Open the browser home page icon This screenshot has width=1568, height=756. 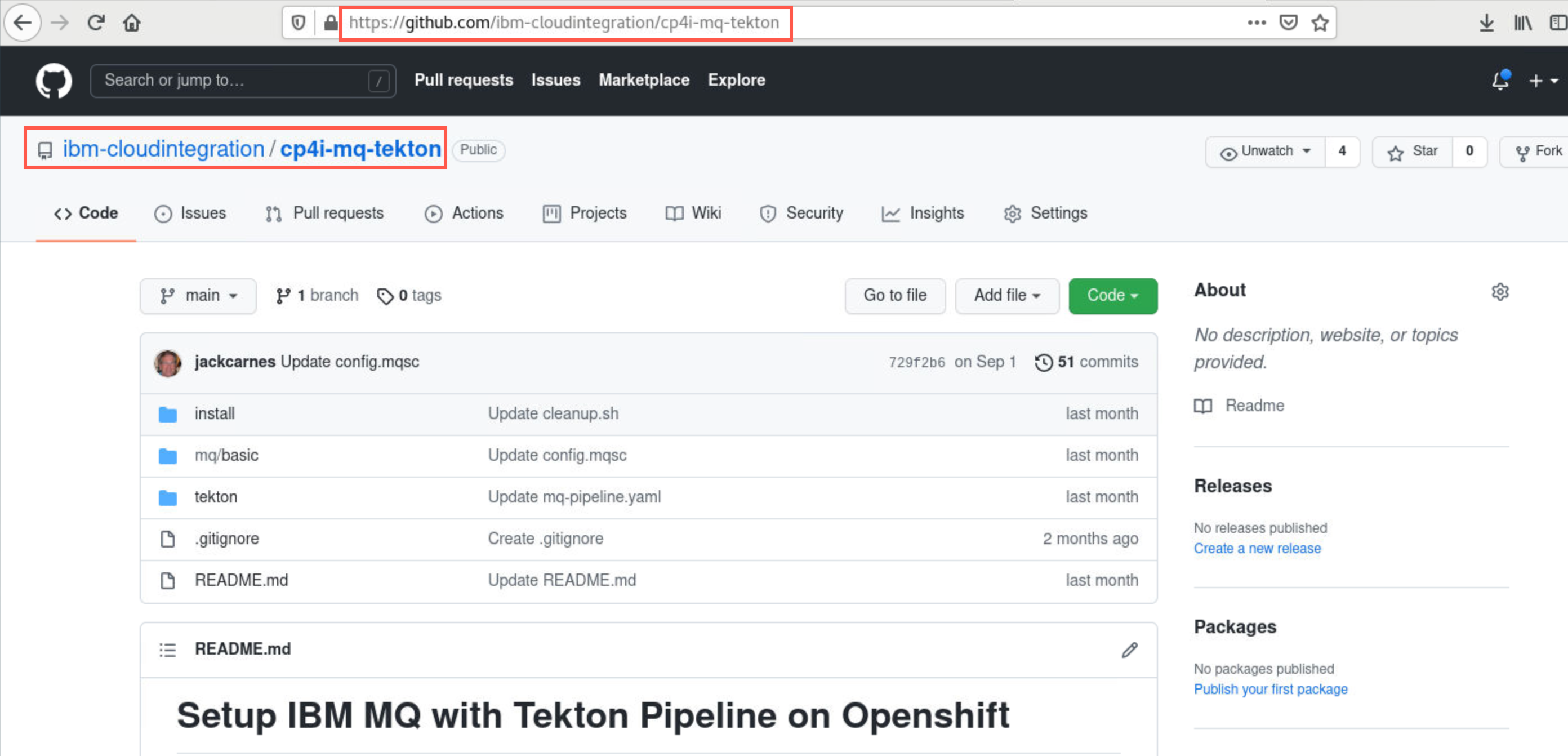[x=131, y=23]
